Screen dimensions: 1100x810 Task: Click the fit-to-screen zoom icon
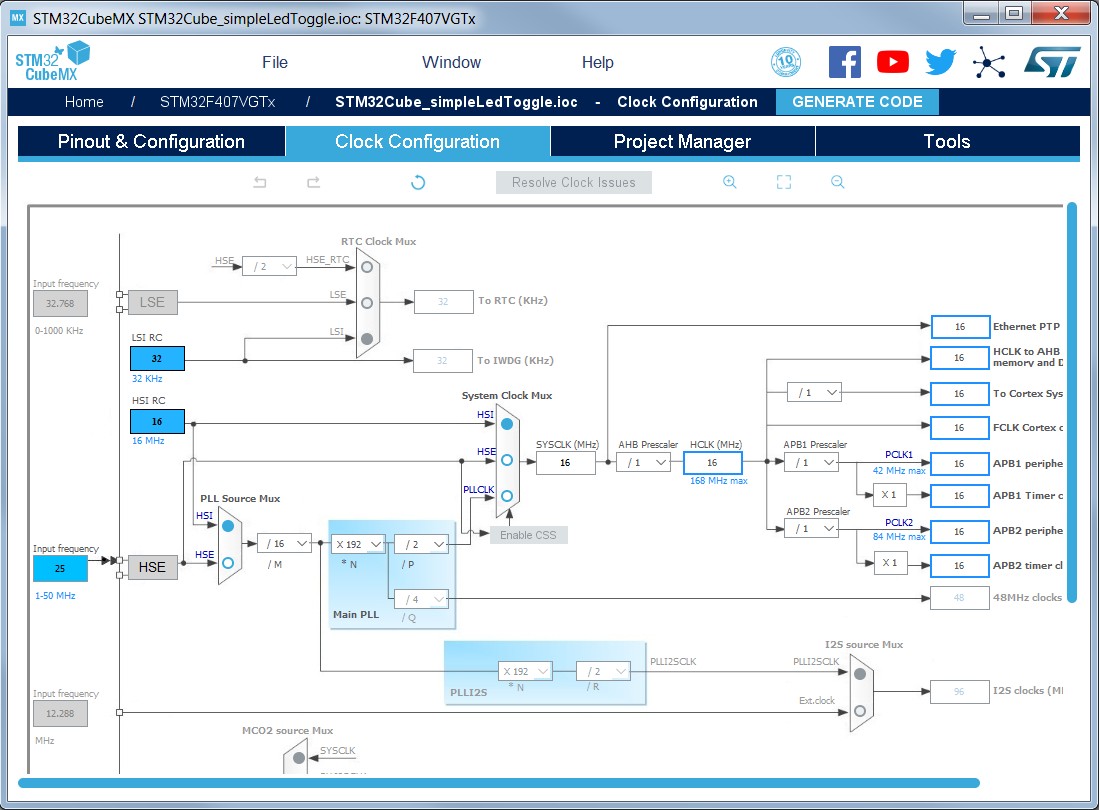coord(784,182)
